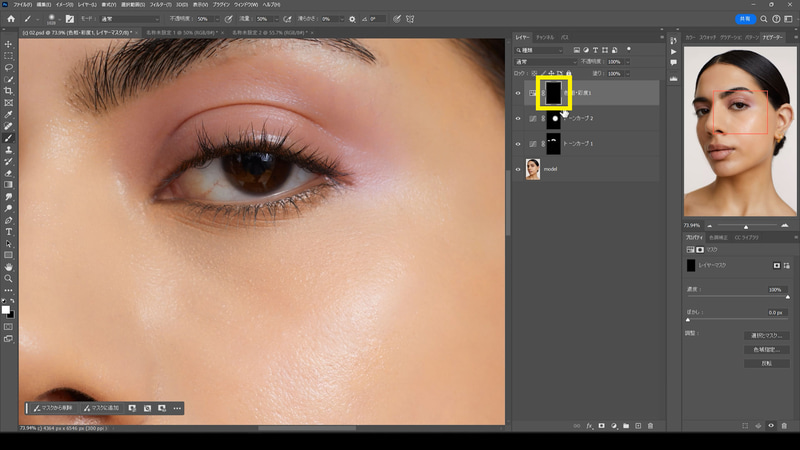800x450 pixels.
Task: Click the trash icon in the Layers panel
Action: click(650, 425)
